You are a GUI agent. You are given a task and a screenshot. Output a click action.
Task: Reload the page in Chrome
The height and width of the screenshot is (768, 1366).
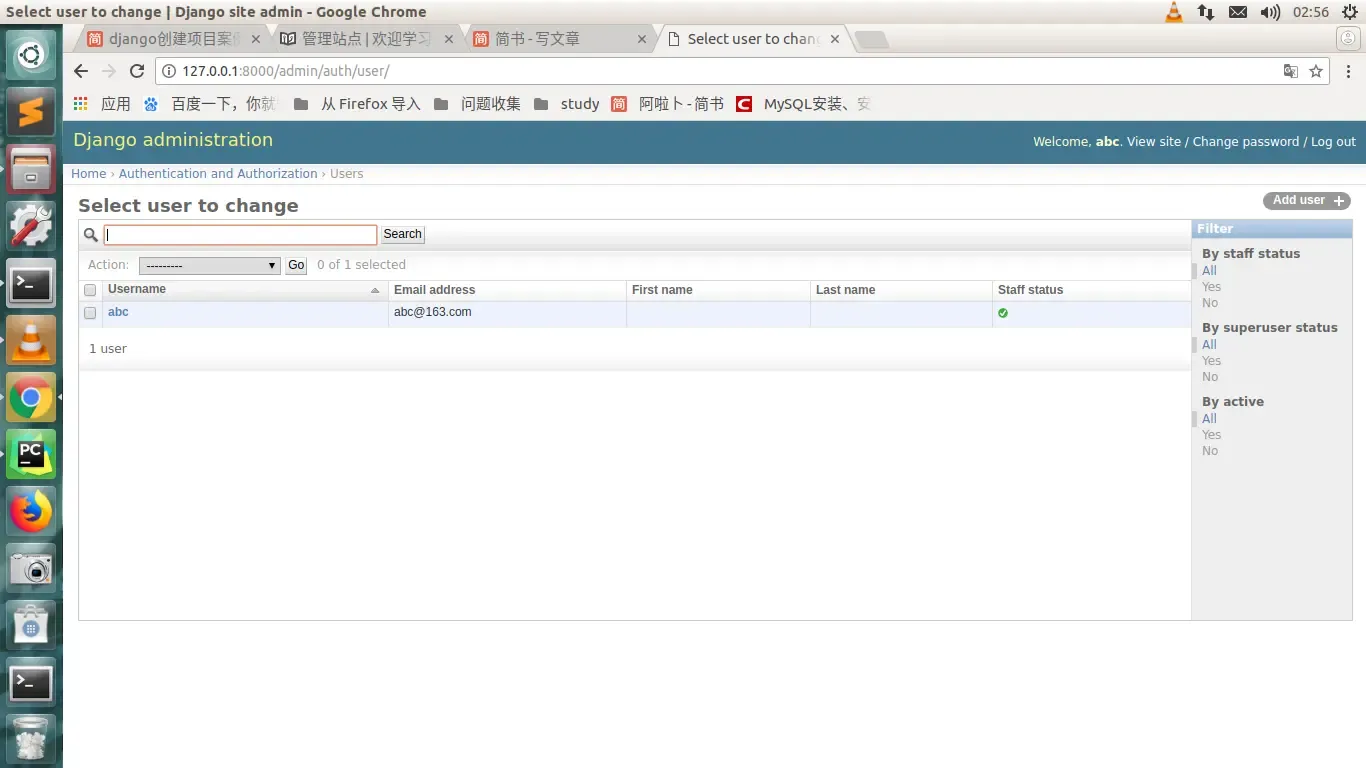pos(138,71)
